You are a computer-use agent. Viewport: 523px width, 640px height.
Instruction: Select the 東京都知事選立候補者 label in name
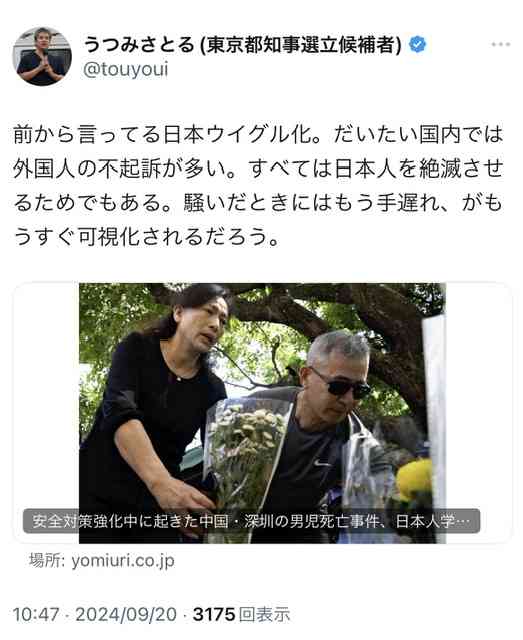click(301, 44)
